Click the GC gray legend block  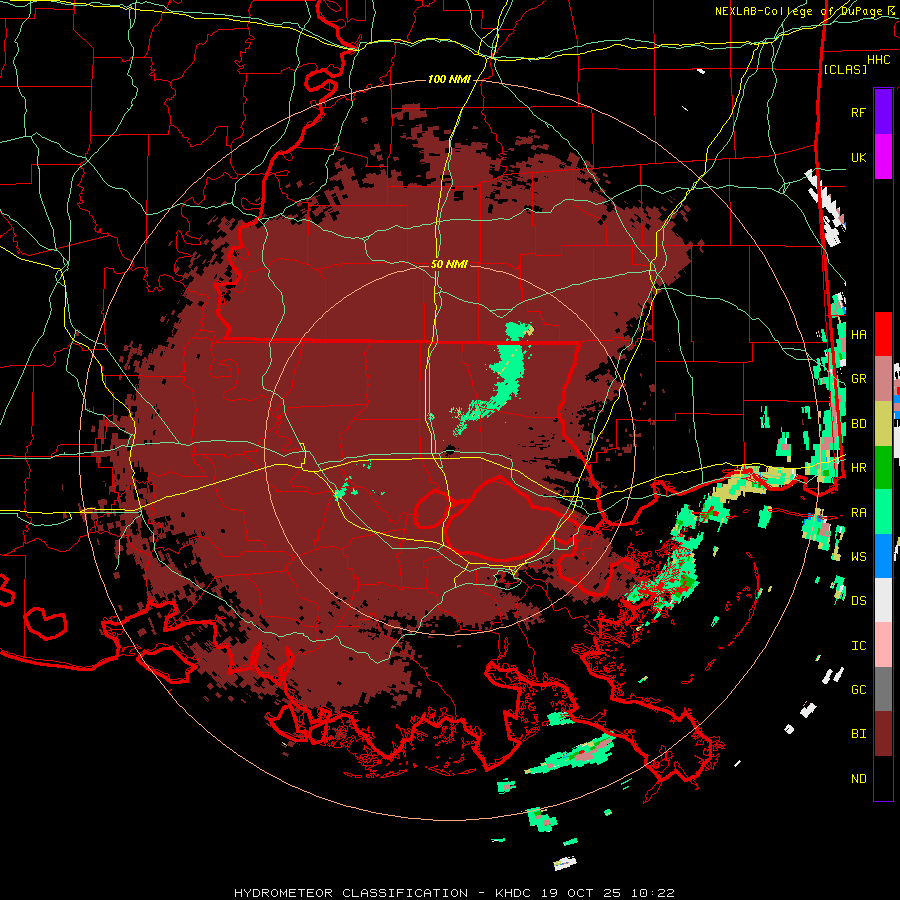(x=883, y=689)
